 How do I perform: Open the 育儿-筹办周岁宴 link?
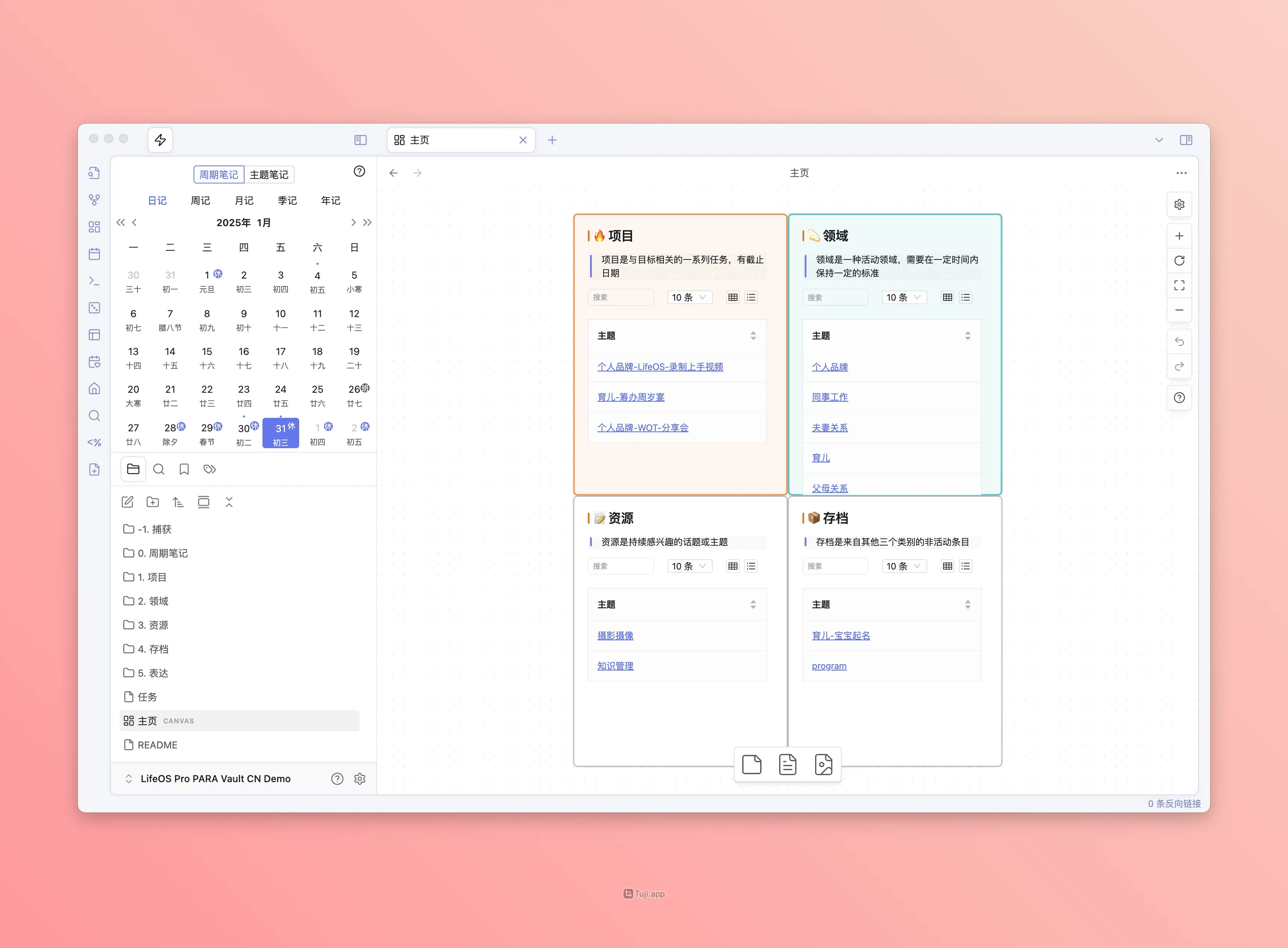tap(631, 397)
